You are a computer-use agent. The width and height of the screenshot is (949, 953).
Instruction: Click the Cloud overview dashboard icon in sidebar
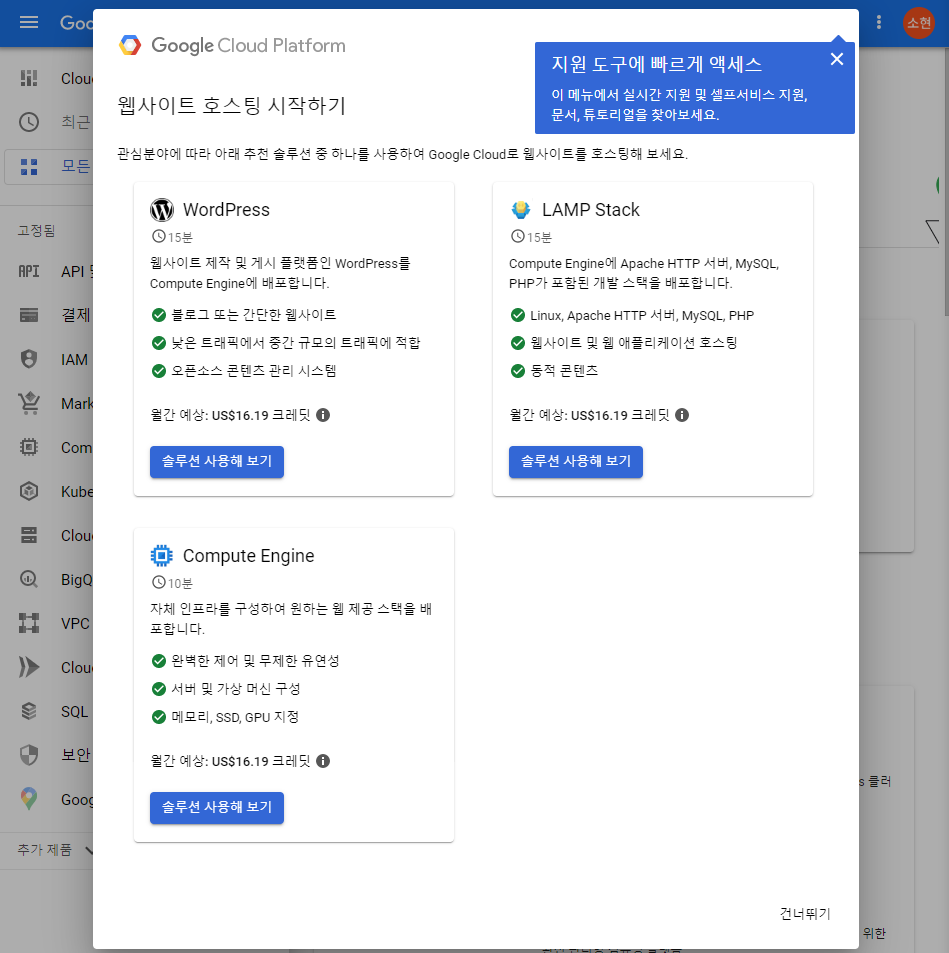29,78
